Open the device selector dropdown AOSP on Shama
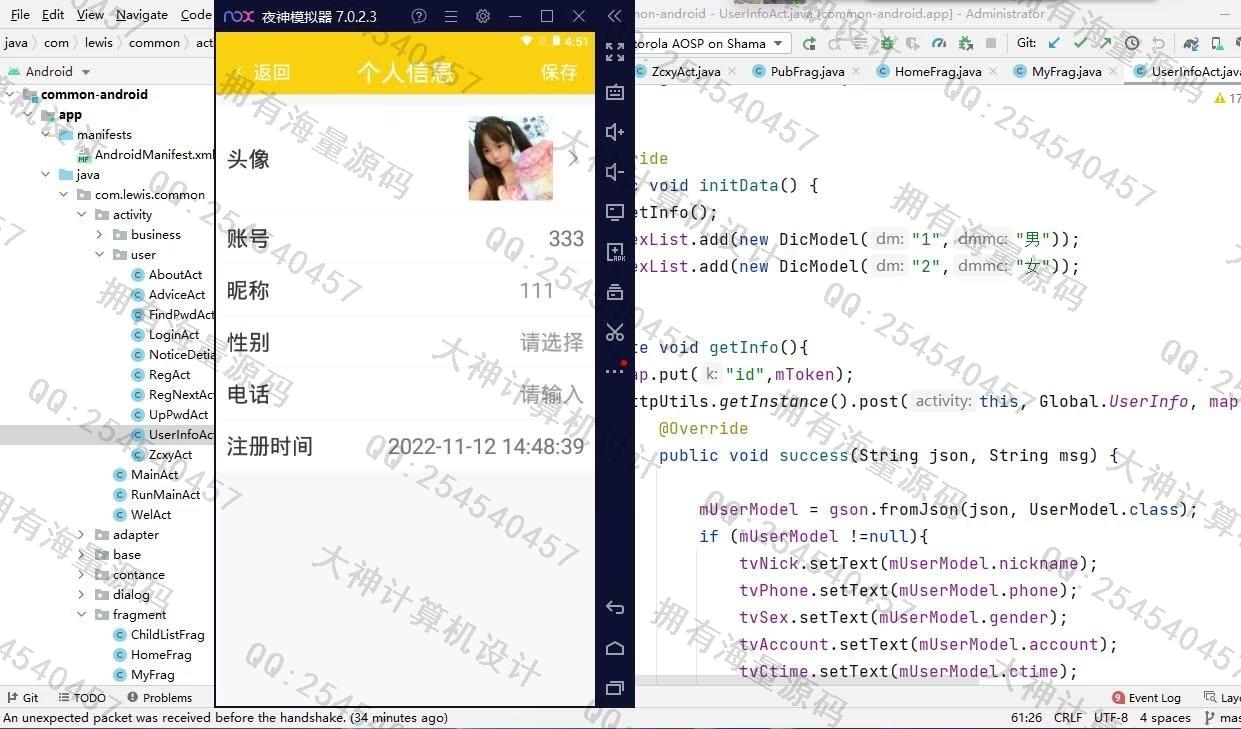 pyautogui.click(x=713, y=43)
